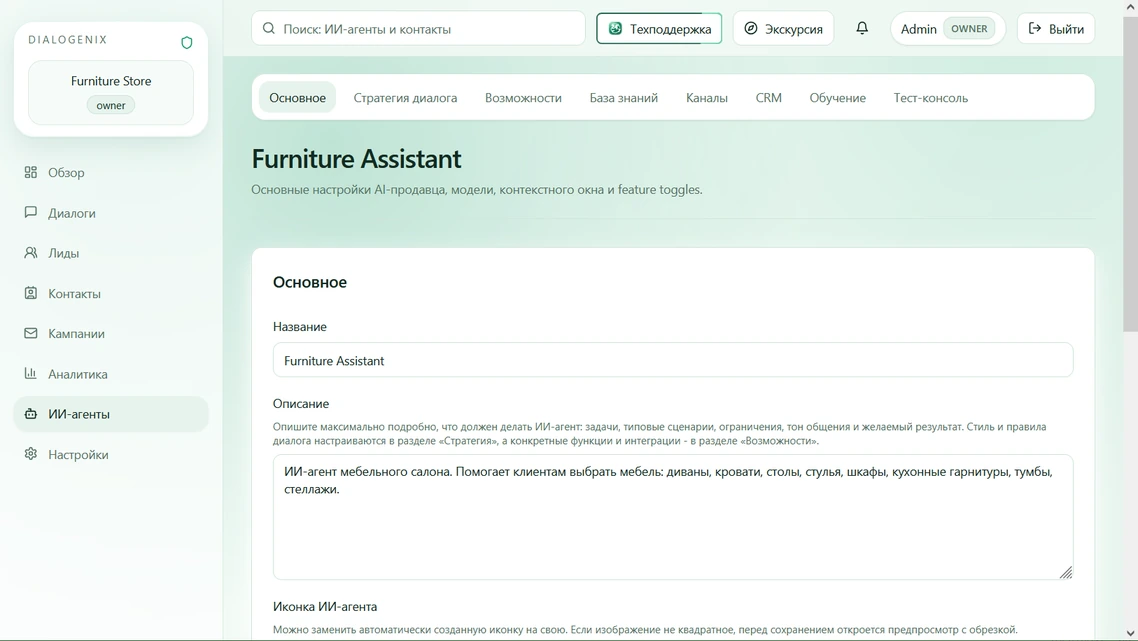This screenshot has height=641, width=1138.
Task: Click the Описание textarea resize handle
Action: [x=1065, y=572]
